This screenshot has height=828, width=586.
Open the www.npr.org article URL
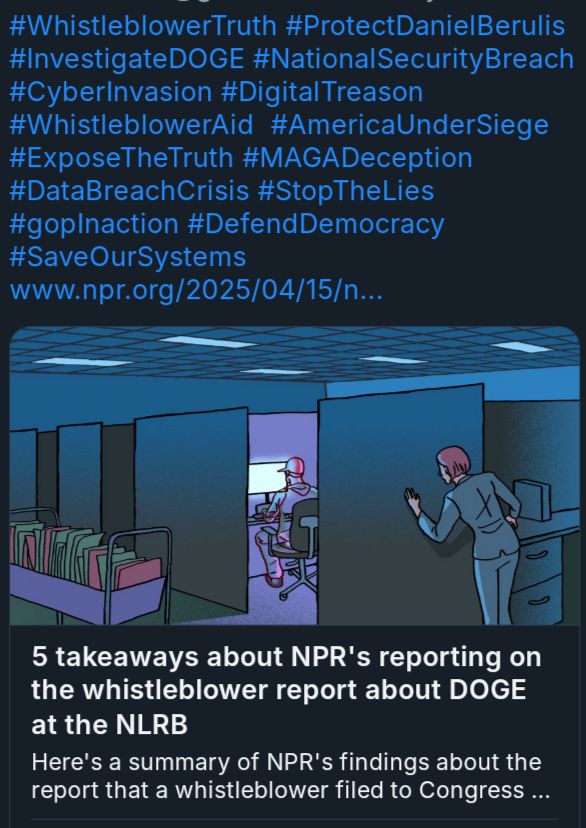pos(196,290)
